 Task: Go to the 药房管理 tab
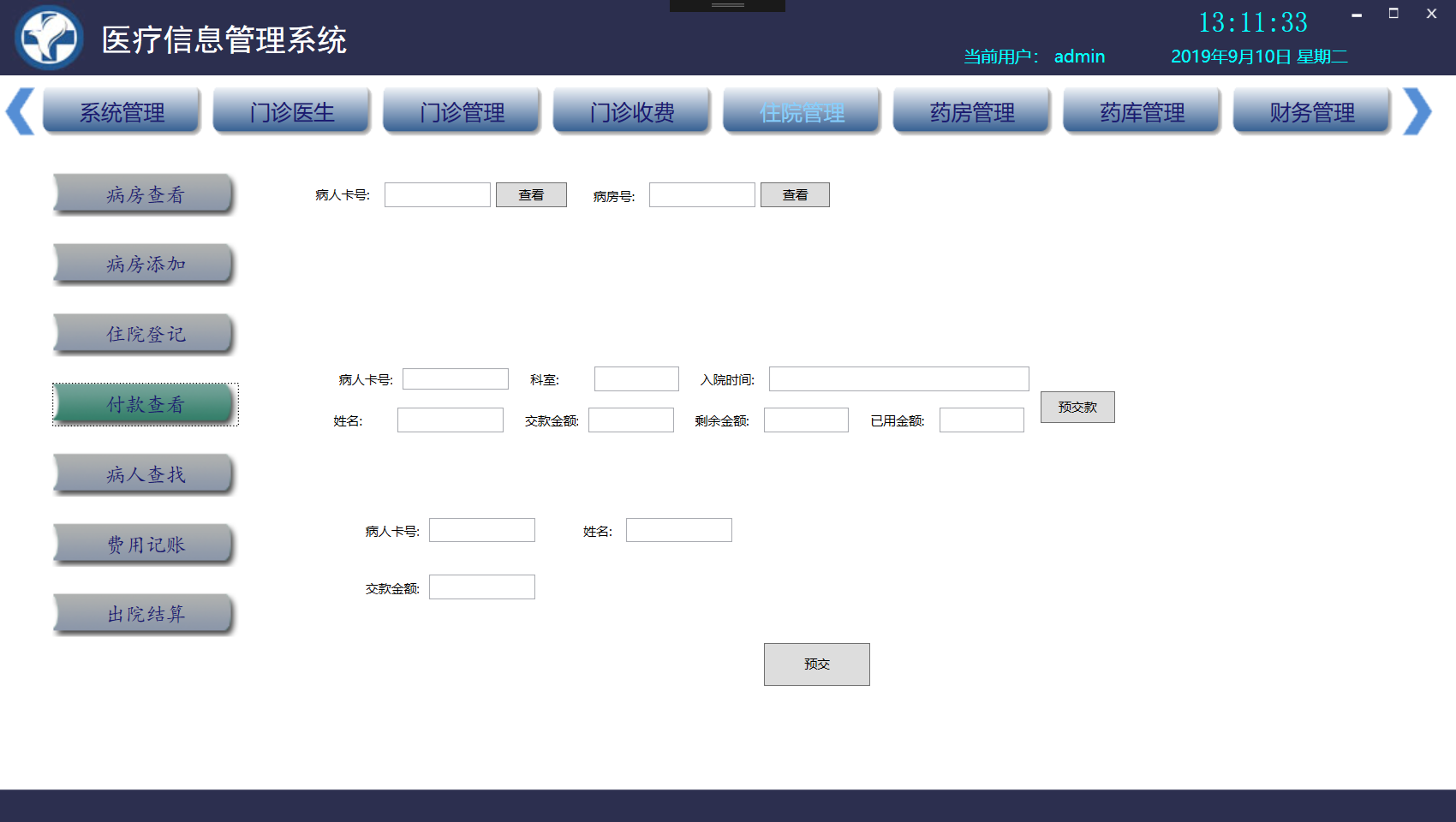click(972, 111)
